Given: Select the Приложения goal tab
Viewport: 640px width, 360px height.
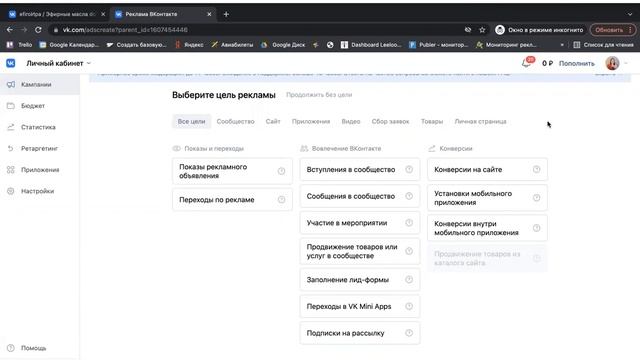Looking at the screenshot, I should [x=311, y=122].
